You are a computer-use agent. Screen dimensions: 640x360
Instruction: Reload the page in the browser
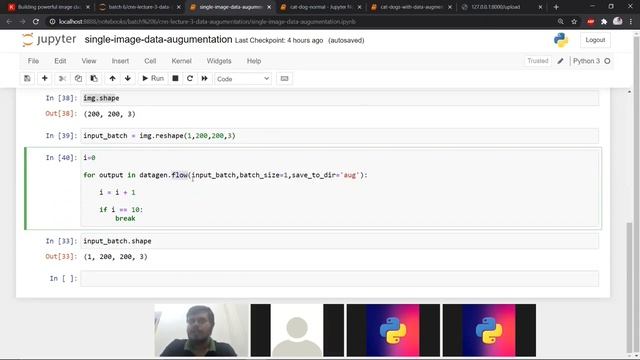pos(36,22)
